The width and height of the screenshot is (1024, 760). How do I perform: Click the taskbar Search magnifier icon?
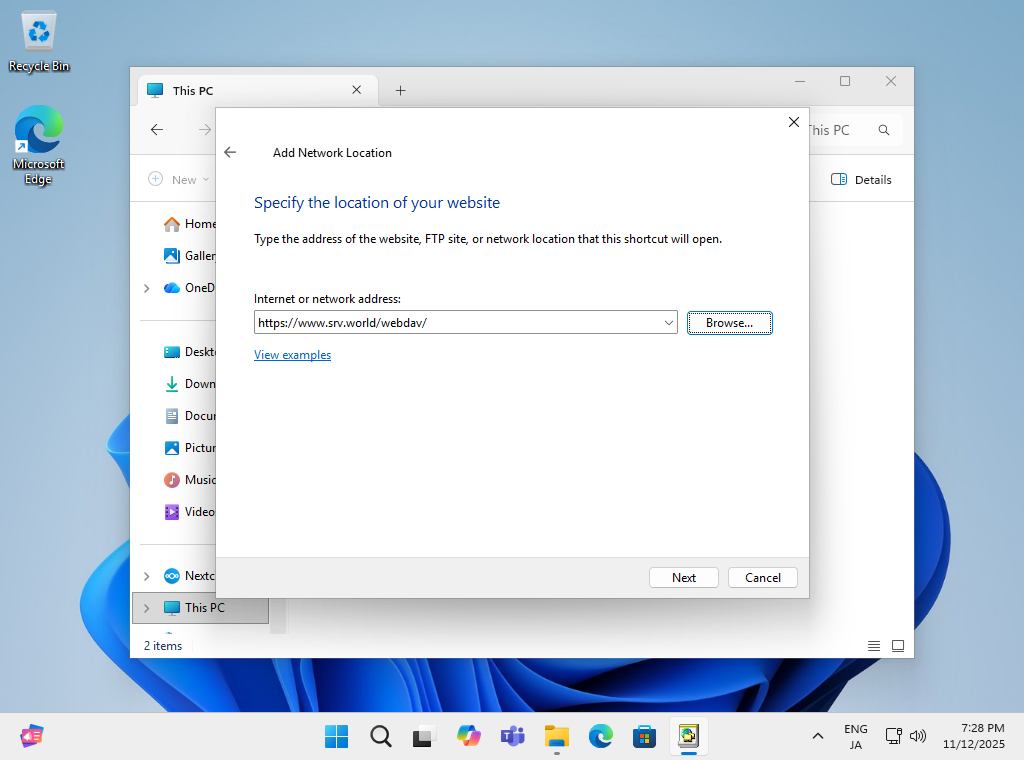[x=381, y=737]
